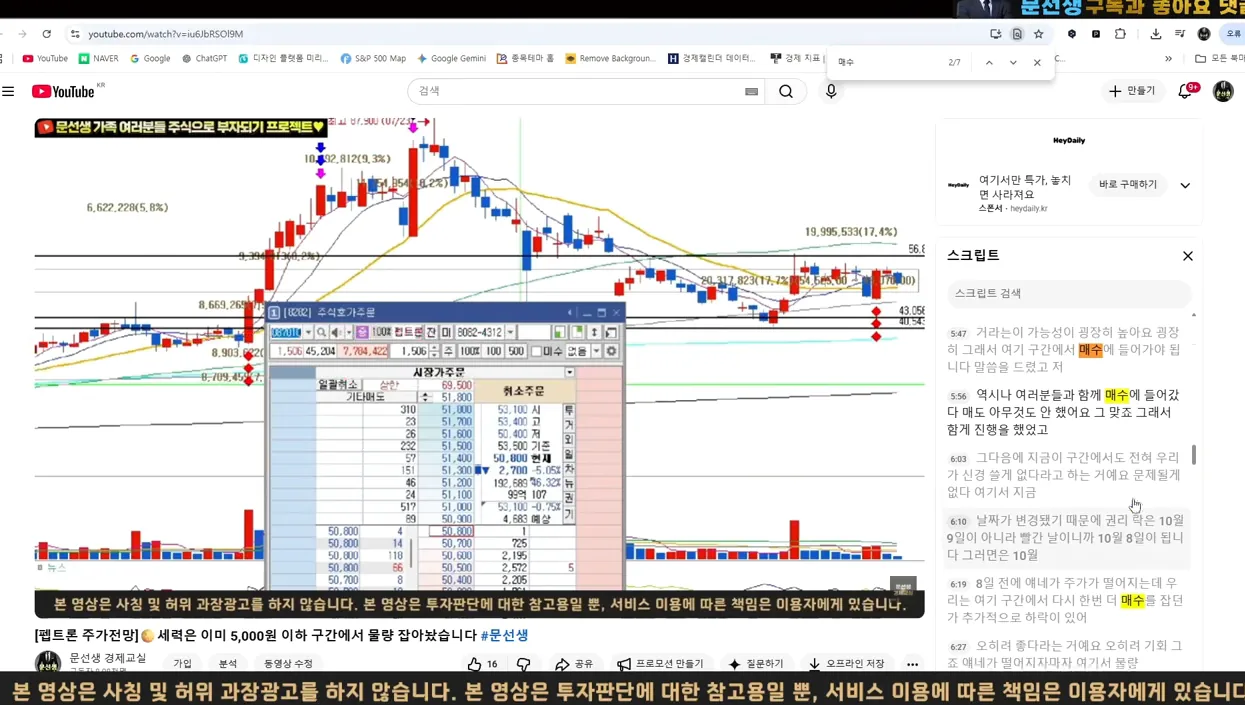Click the 취소주문 cell
The width and height of the screenshot is (1245, 705).
(x=522, y=391)
